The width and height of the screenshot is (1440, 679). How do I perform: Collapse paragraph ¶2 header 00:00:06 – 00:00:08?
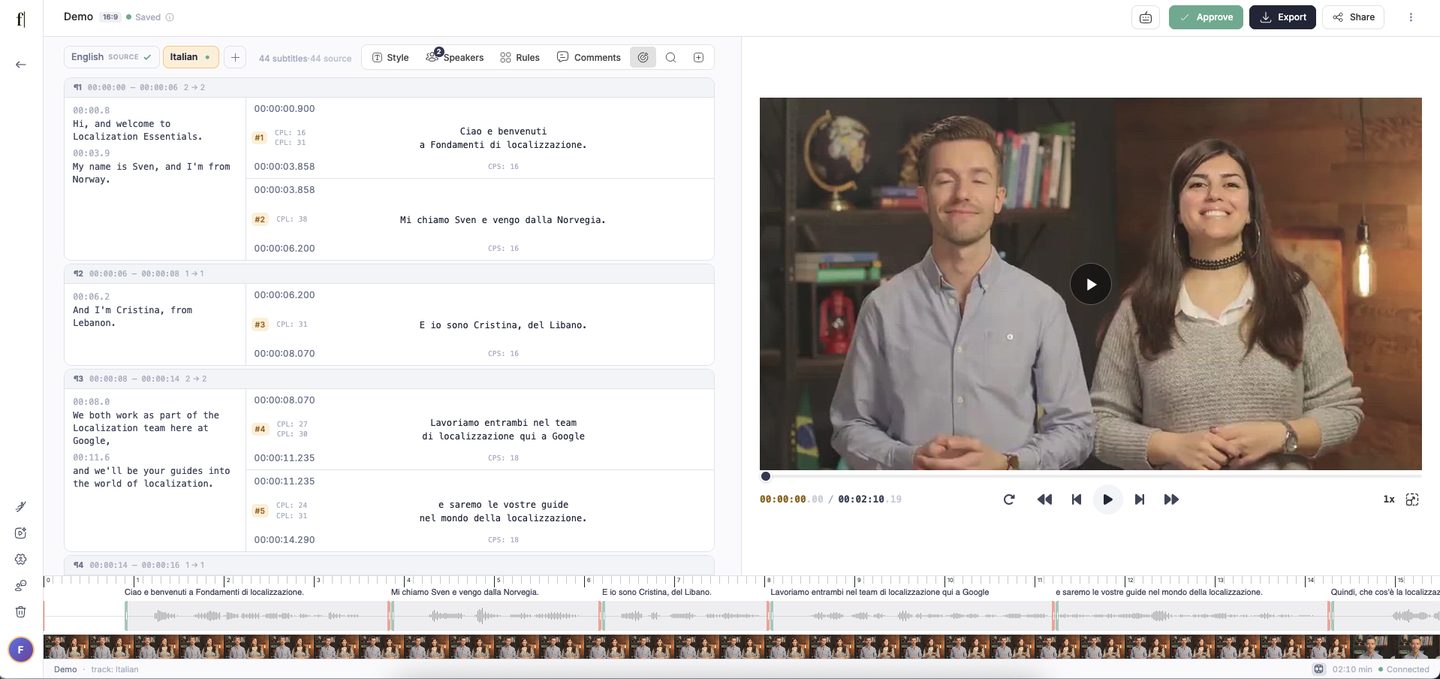[x=389, y=274]
